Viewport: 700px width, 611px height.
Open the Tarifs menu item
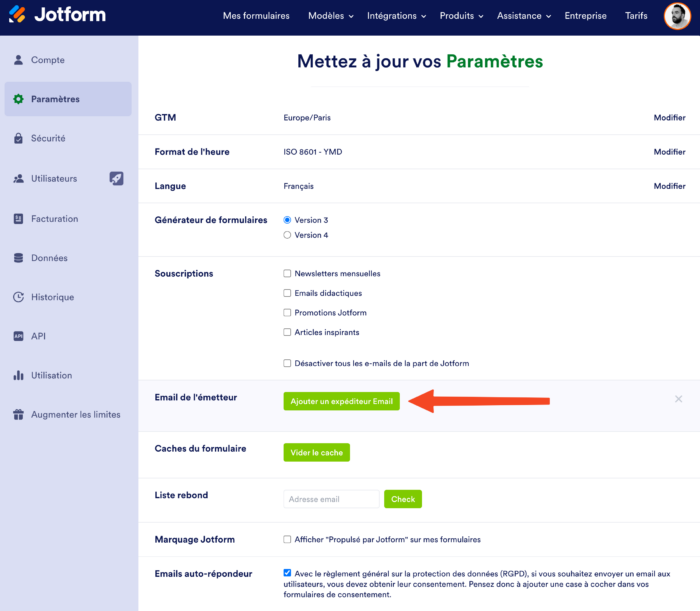tap(636, 16)
